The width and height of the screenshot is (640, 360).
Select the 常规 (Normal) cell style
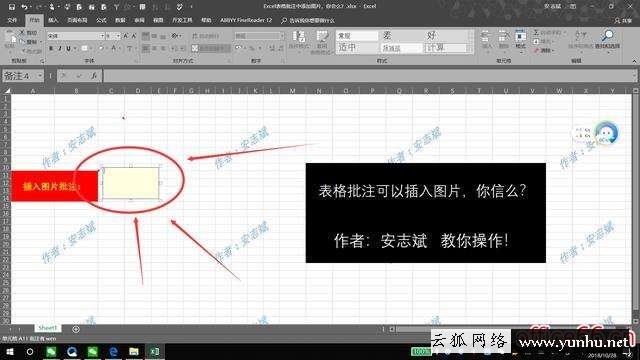coord(357,36)
